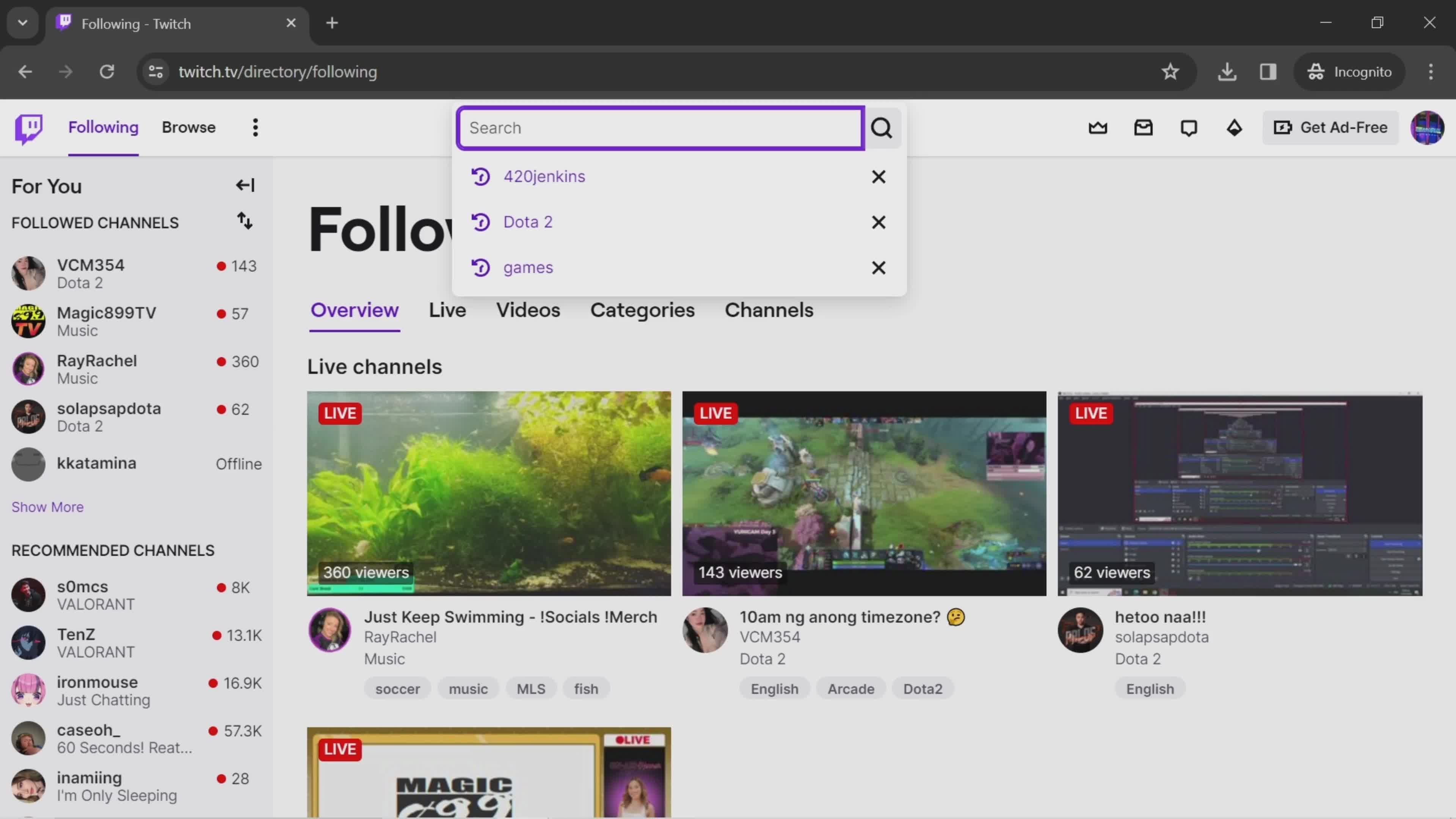Switch to the Videos tab
This screenshot has height=819, width=1456.
528,310
